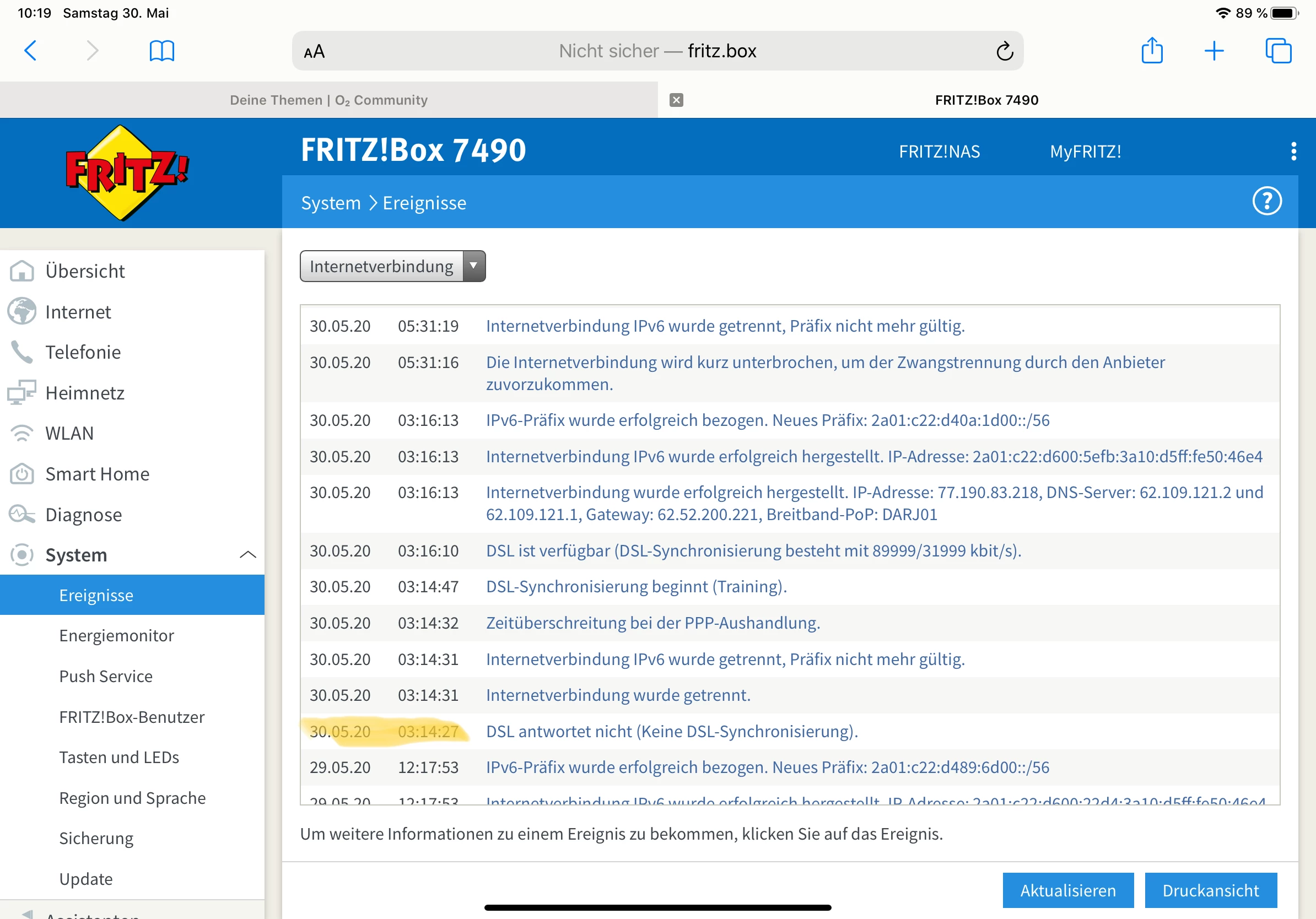1316x919 pixels.
Task: Click the Druckansicht button
Action: (1211, 890)
